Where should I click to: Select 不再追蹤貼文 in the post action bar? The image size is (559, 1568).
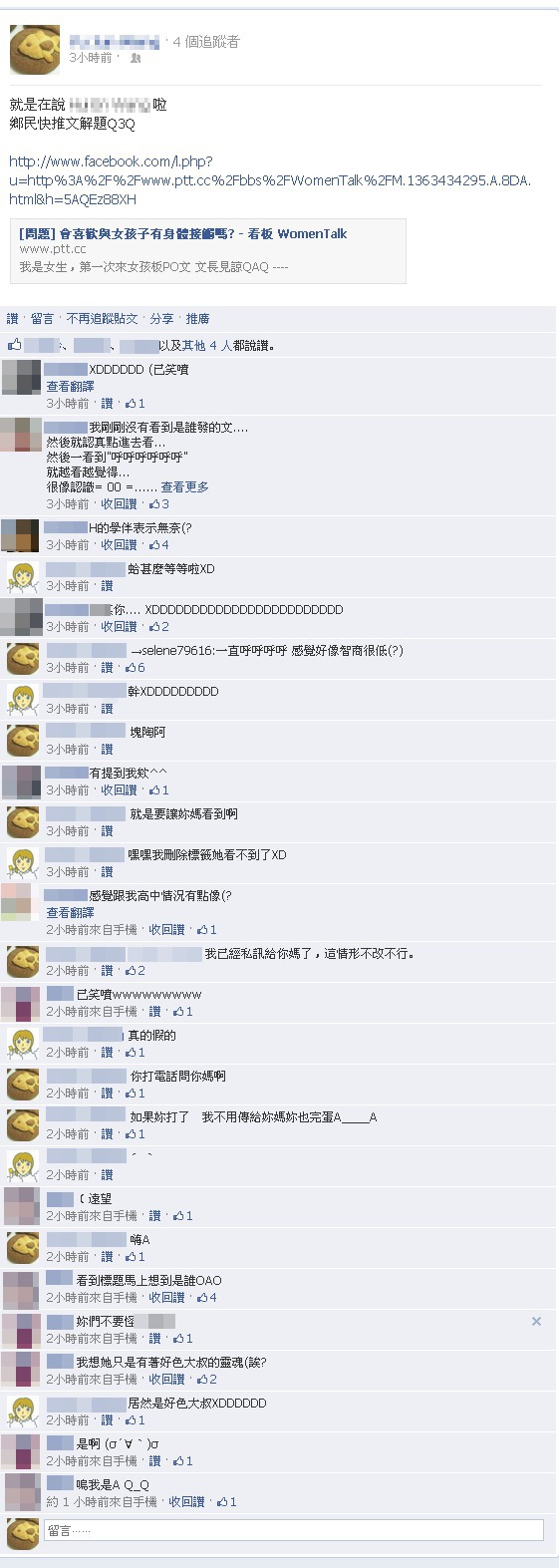point(102,319)
